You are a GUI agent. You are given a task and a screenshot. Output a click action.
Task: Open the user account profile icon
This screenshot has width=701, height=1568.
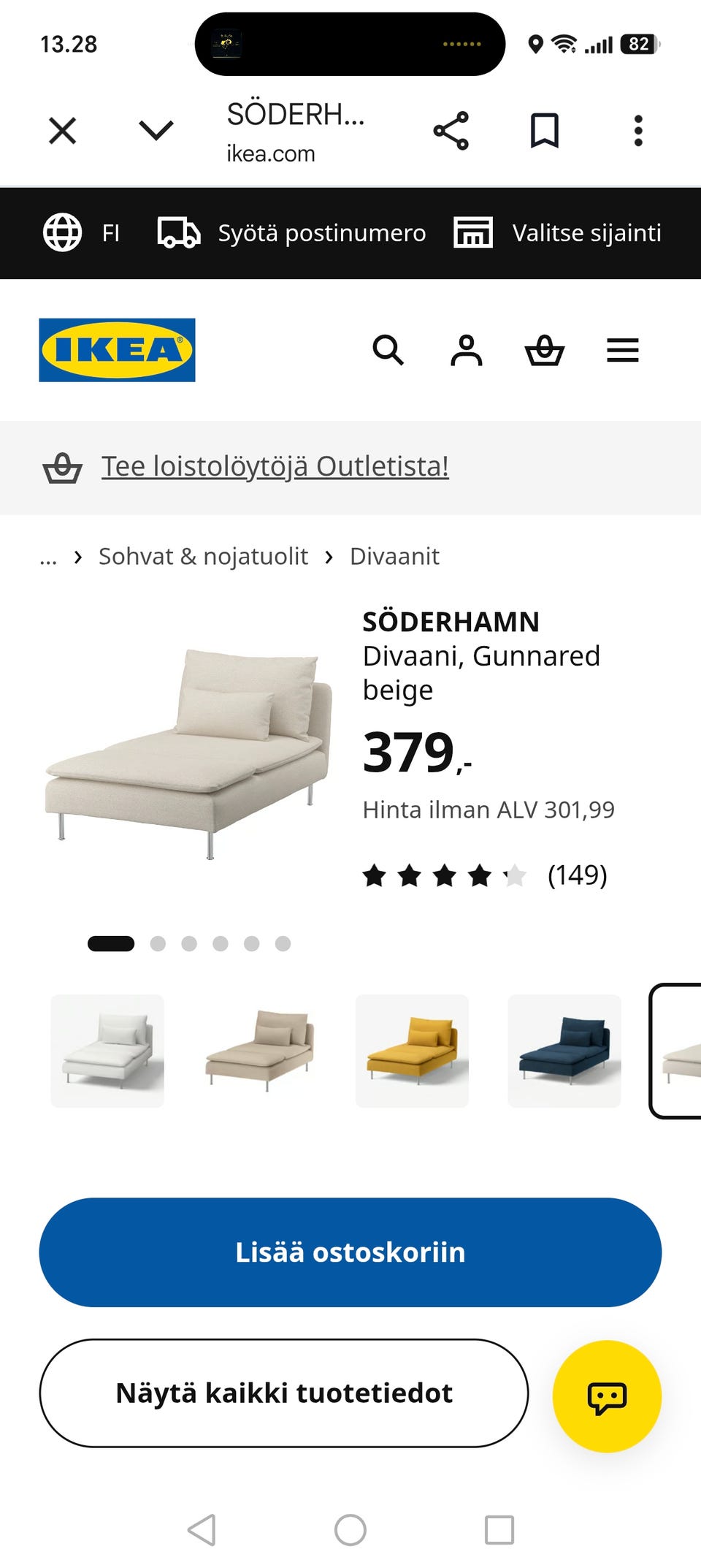click(x=467, y=350)
